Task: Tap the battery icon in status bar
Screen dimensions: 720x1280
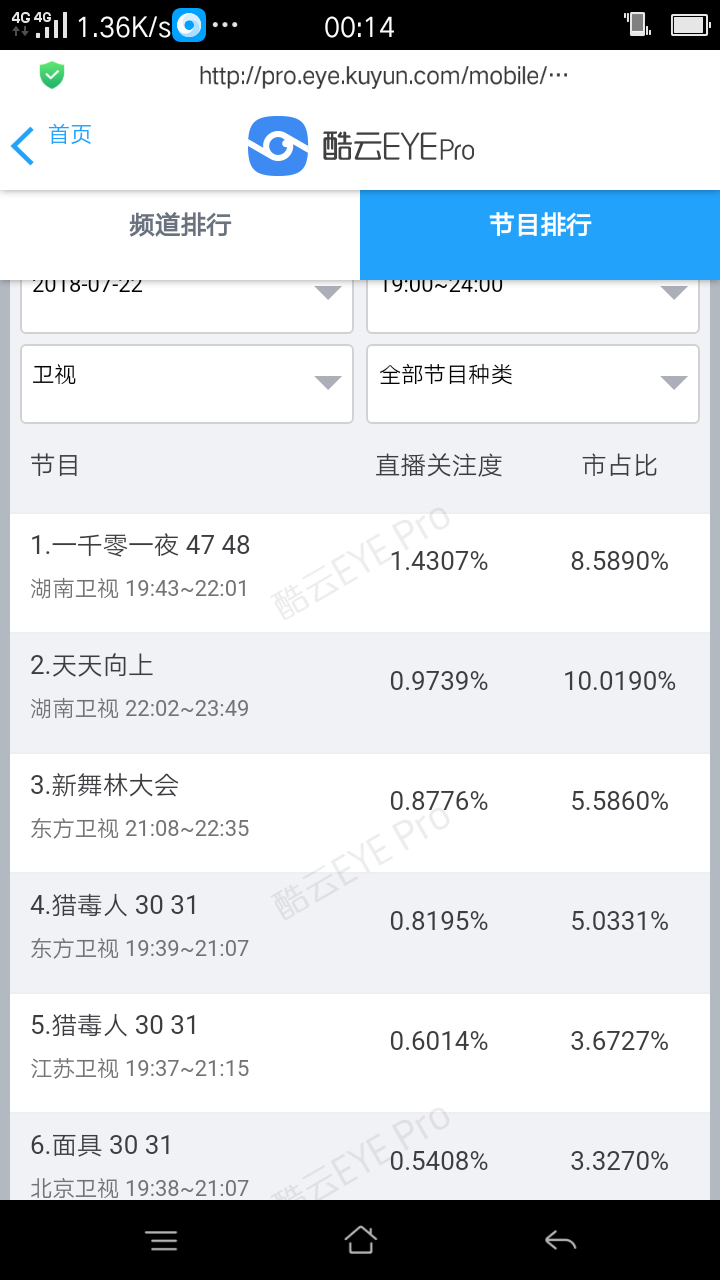Action: [690, 26]
